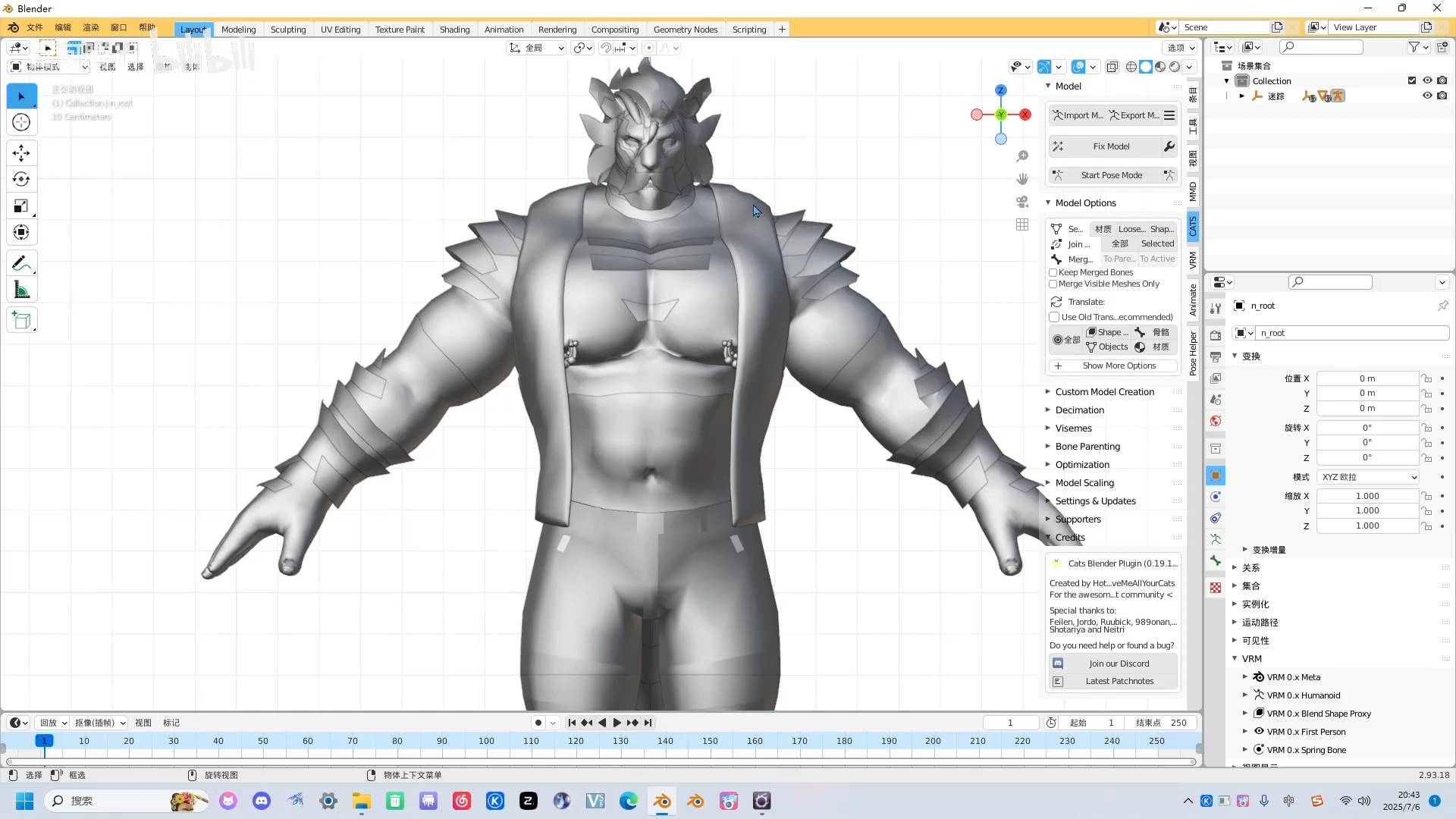1456x819 pixels.
Task: Switch to rendered viewport shading
Action: click(x=1175, y=67)
